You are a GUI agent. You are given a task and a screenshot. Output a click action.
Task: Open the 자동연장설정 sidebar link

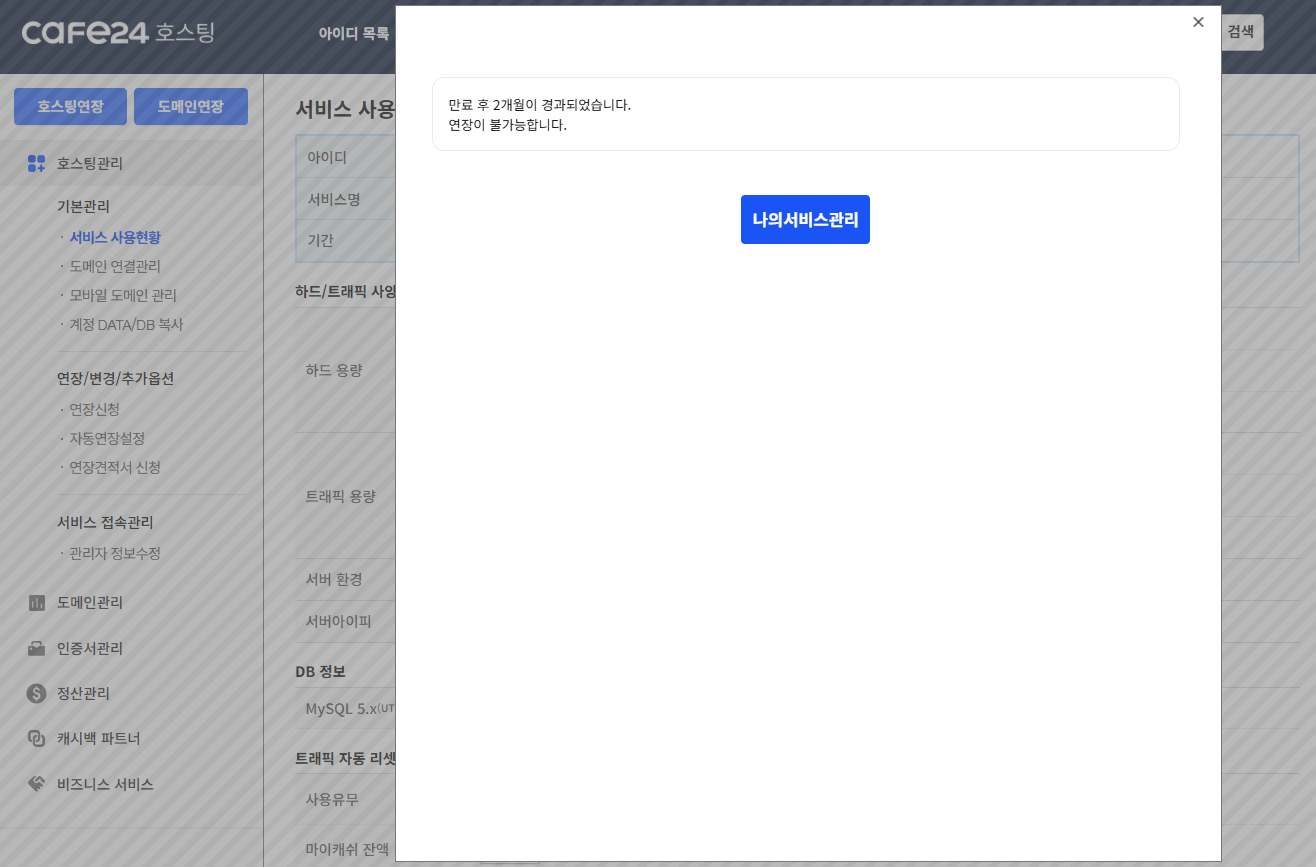pos(107,438)
